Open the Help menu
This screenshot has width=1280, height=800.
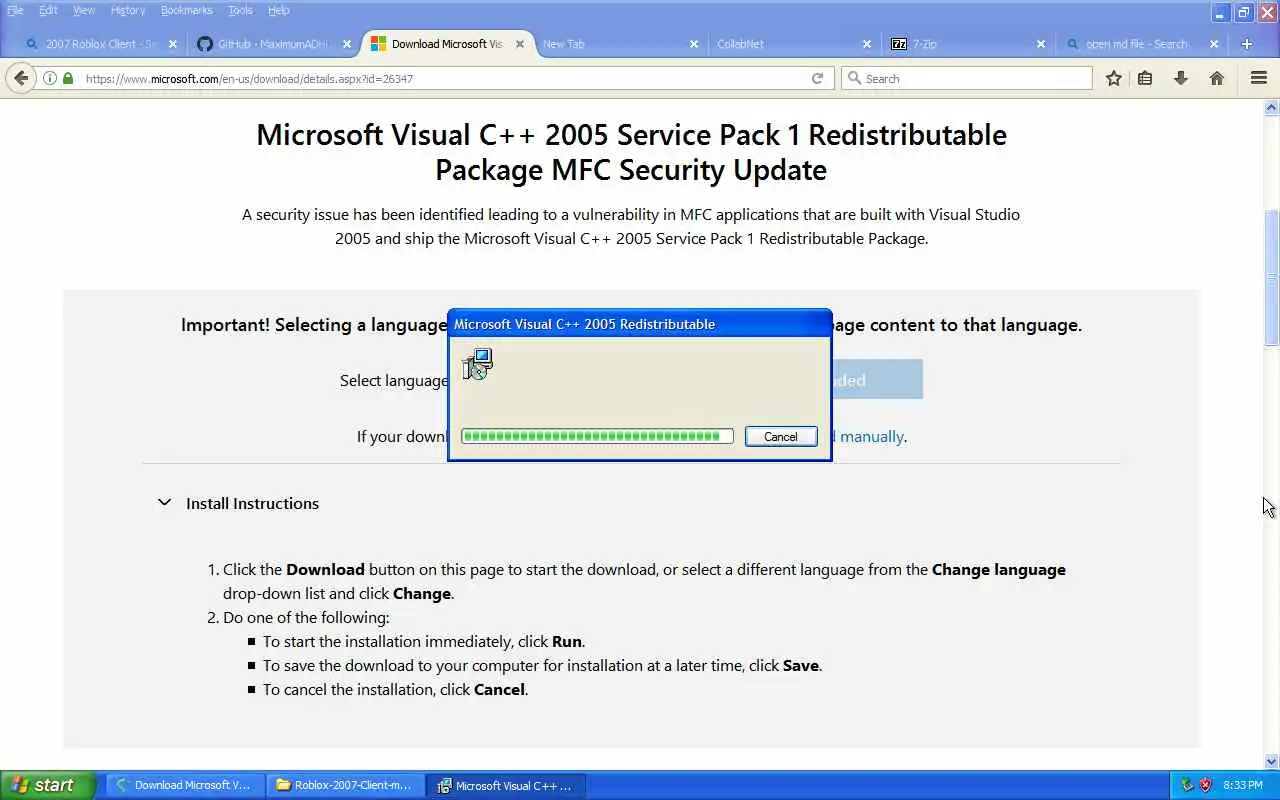click(x=279, y=10)
